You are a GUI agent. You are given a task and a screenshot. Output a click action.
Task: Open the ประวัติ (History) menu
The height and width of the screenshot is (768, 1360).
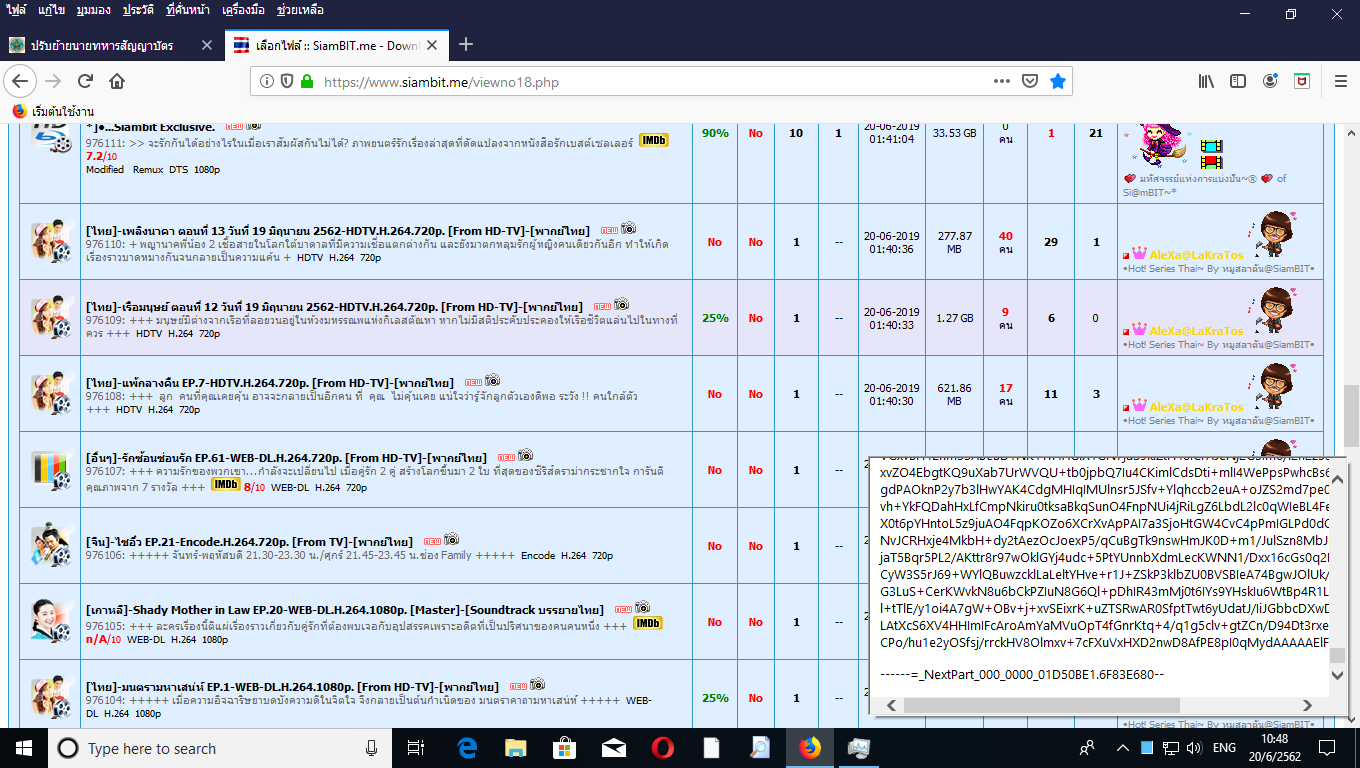tap(140, 10)
